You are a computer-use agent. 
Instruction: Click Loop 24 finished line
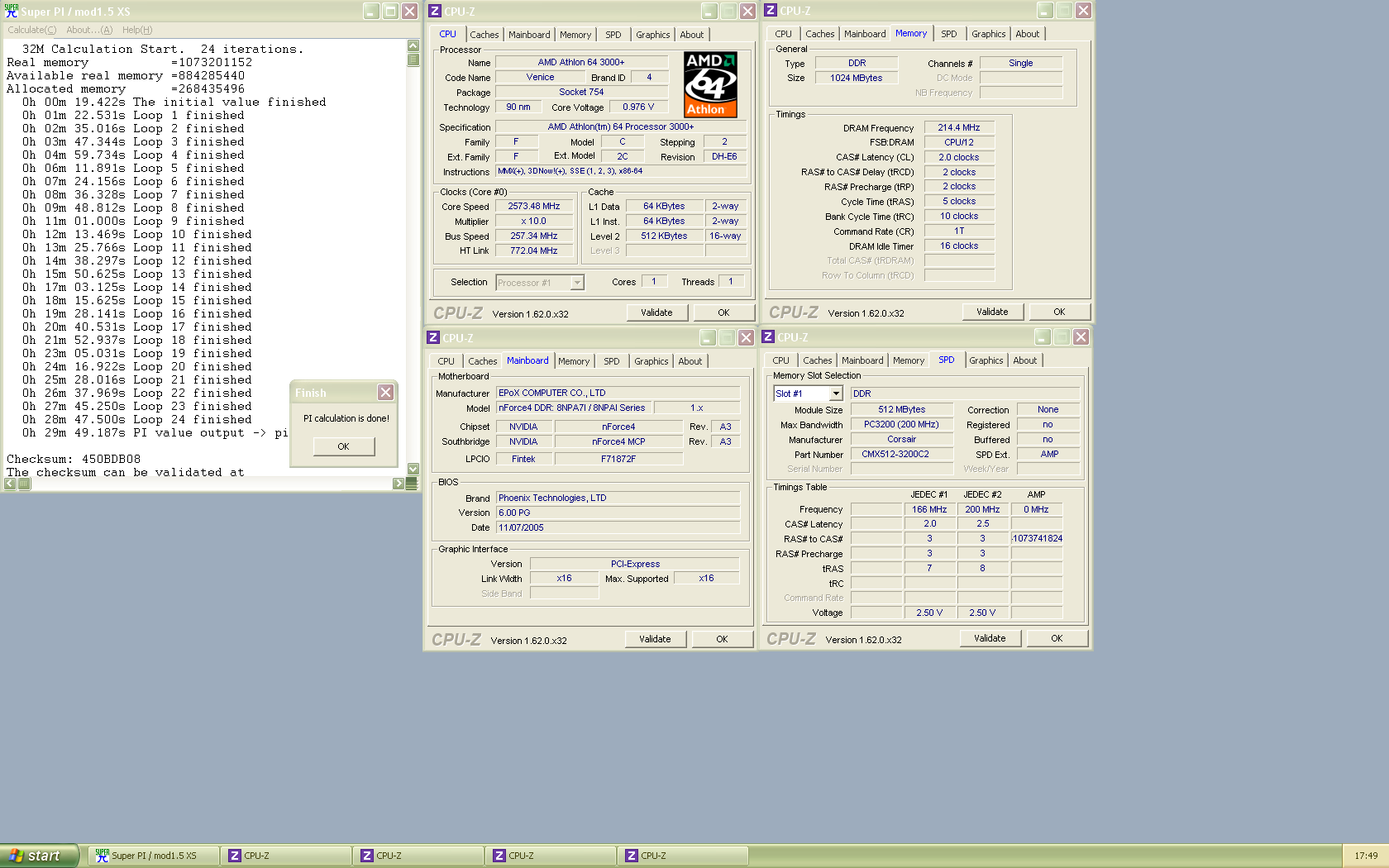pos(137,419)
